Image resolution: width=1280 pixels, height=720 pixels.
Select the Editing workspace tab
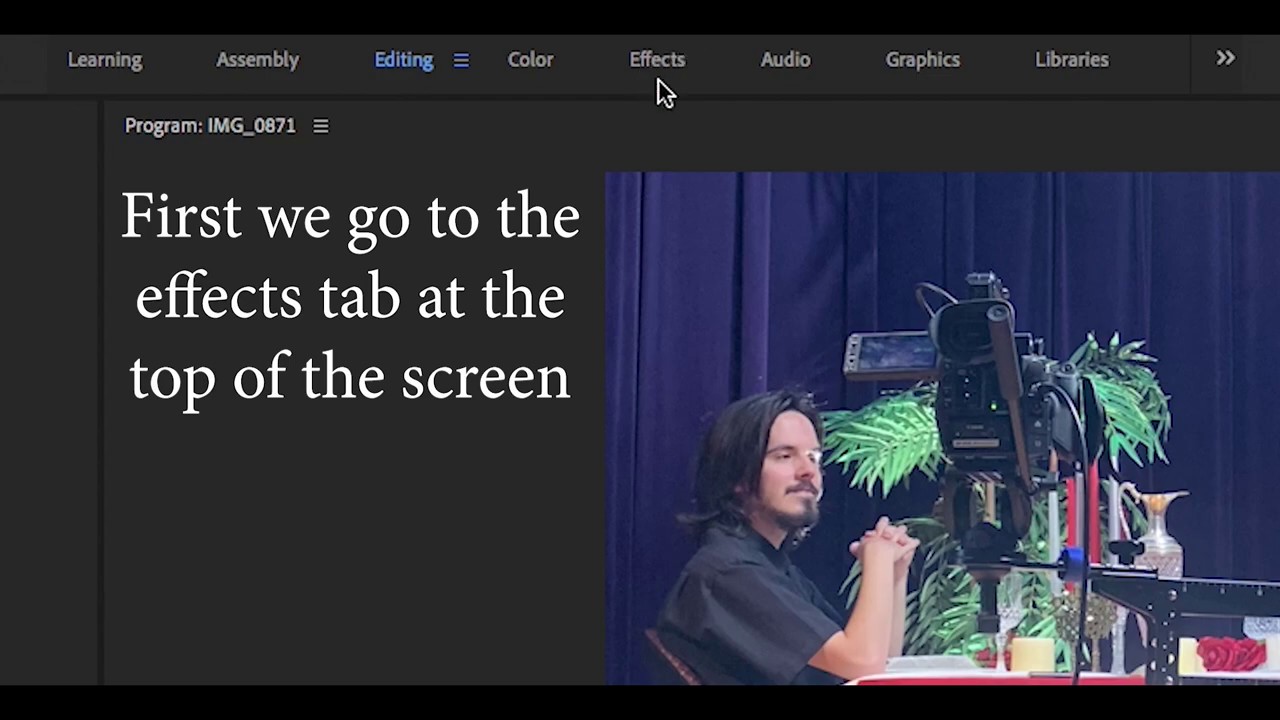(x=403, y=60)
